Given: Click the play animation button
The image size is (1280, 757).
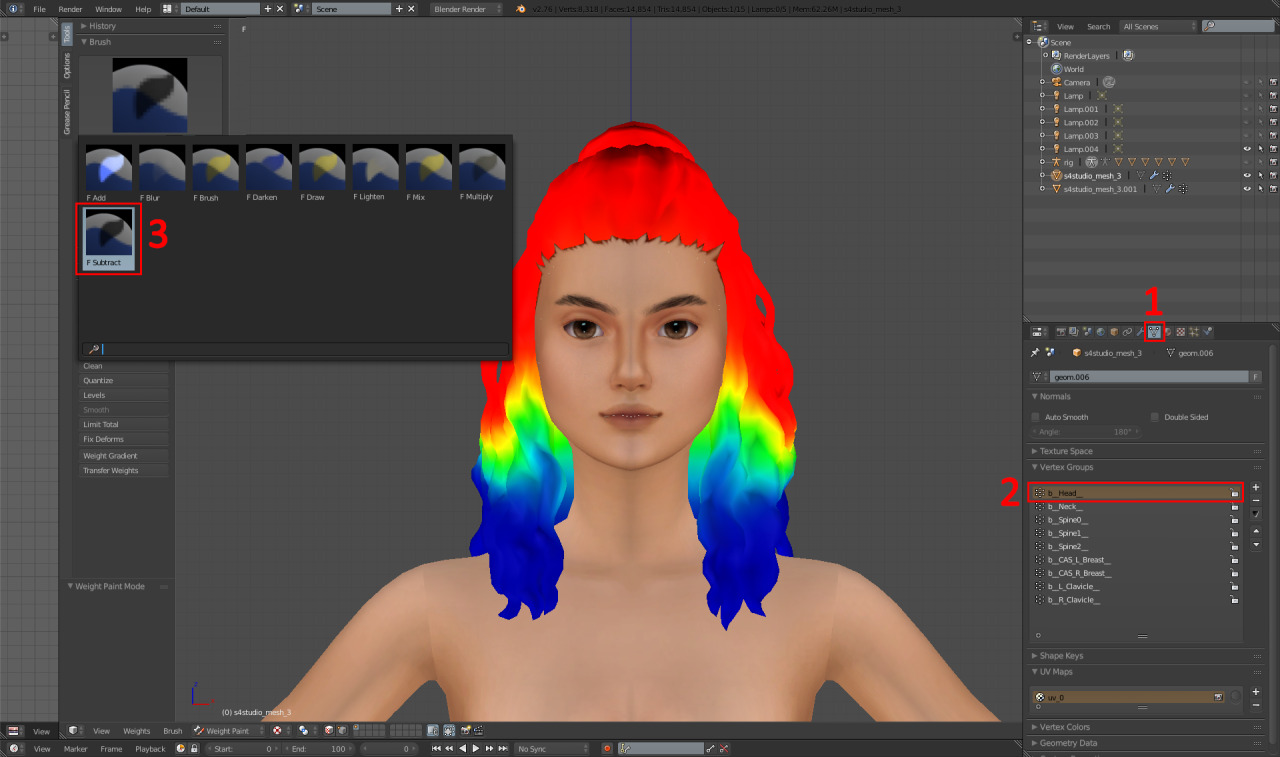Looking at the screenshot, I should pos(476,748).
